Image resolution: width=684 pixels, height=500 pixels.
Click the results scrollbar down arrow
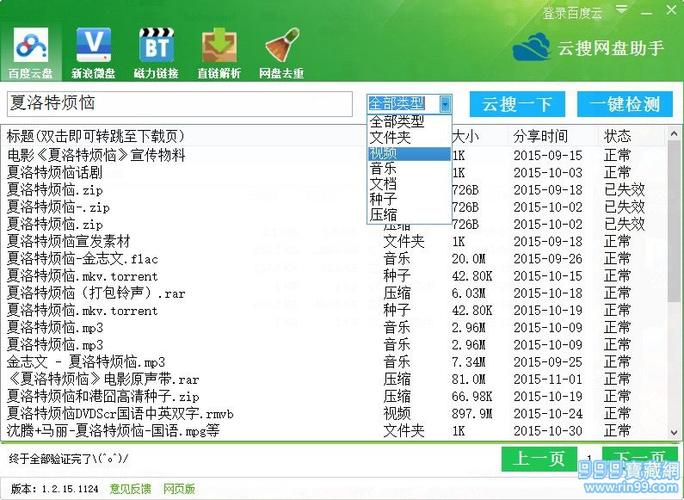[x=674, y=432]
